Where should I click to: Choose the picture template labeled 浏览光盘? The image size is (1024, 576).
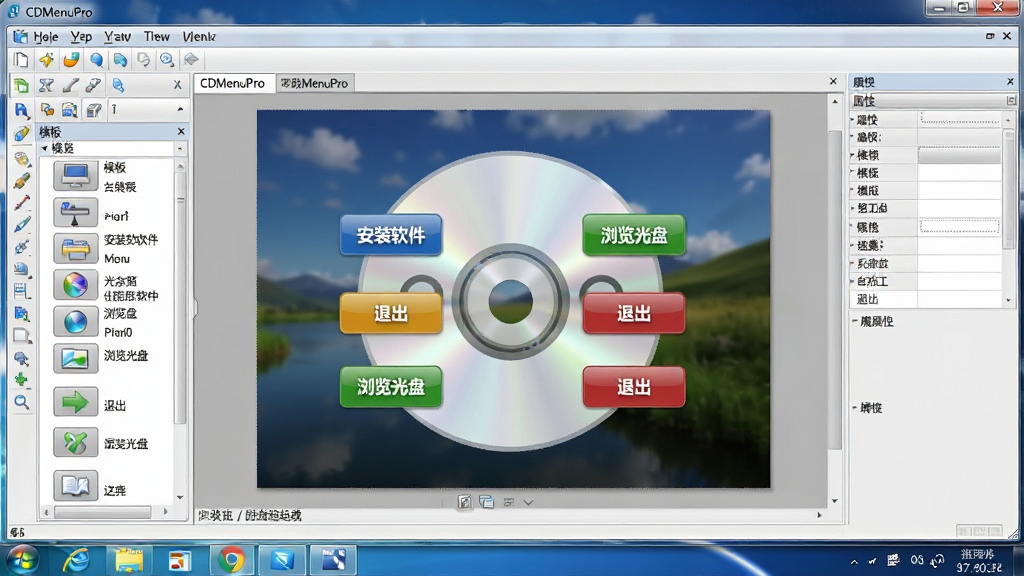(76, 357)
